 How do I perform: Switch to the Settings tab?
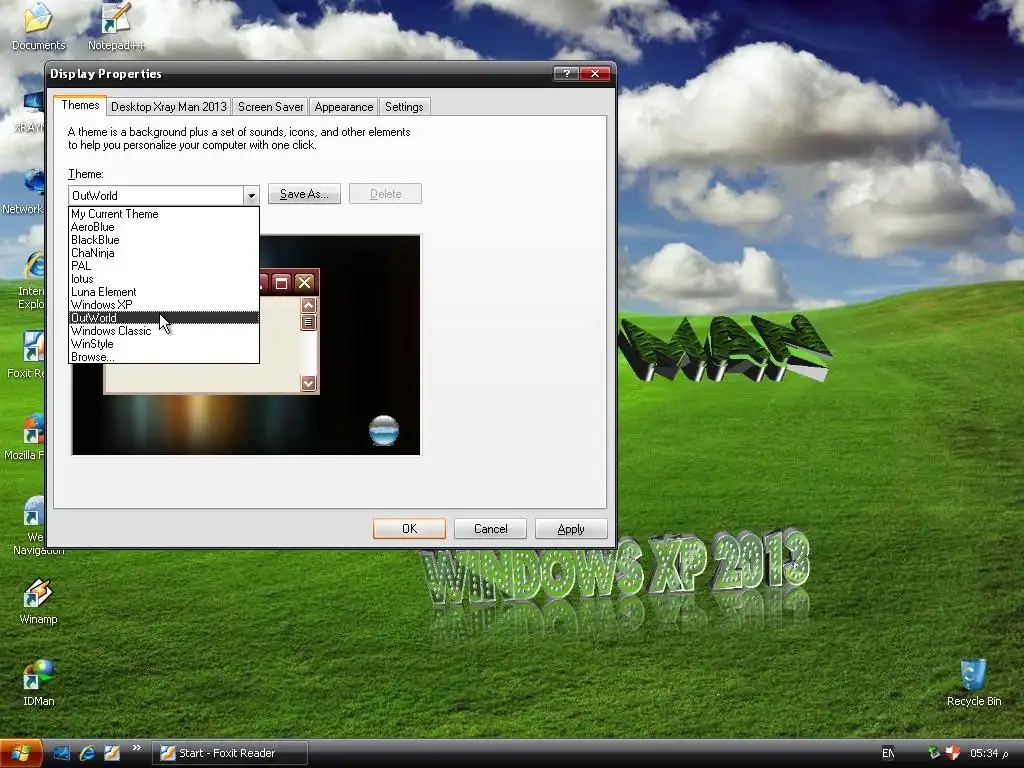pos(404,106)
